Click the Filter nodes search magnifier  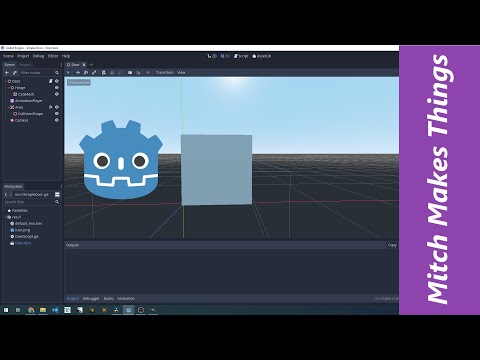(57, 73)
